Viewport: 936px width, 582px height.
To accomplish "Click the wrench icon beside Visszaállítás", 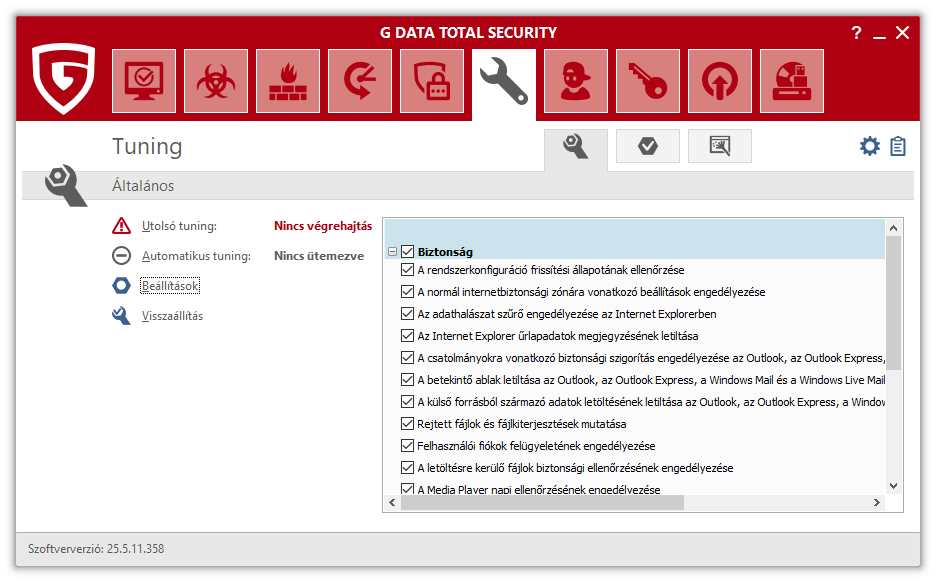I will [121, 315].
